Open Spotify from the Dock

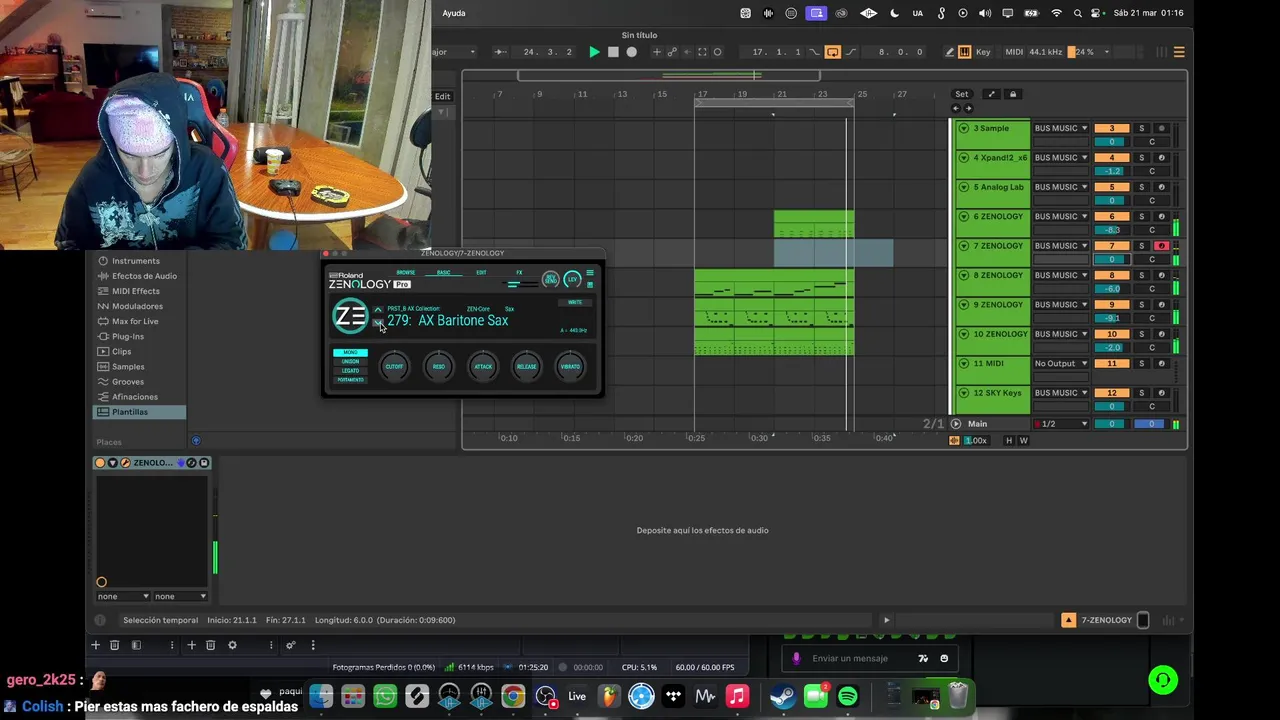pyautogui.click(x=847, y=696)
